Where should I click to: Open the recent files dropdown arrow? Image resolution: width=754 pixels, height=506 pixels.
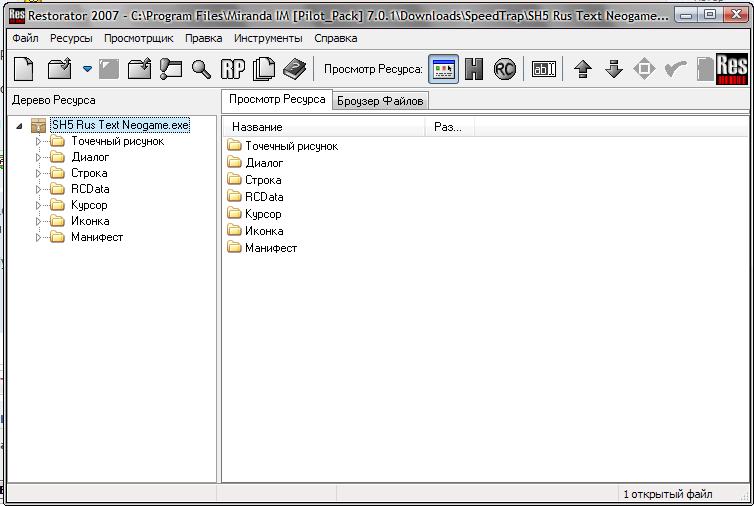click(87, 69)
